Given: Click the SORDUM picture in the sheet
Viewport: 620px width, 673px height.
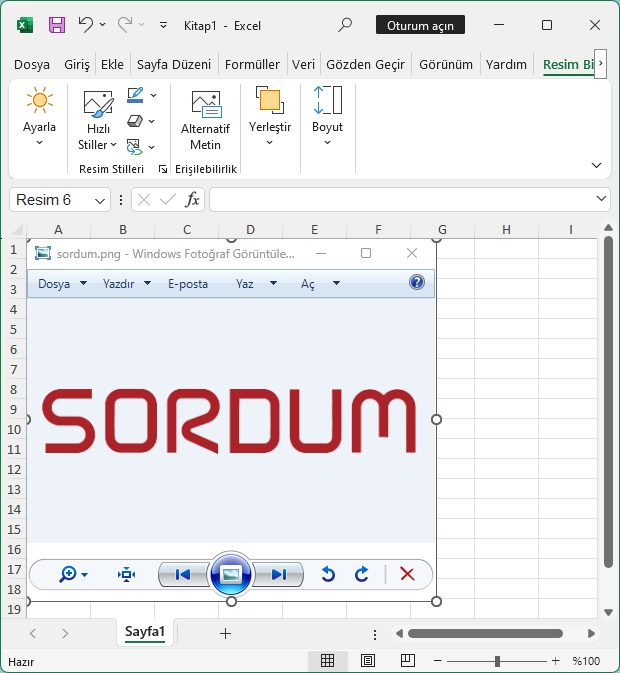Looking at the screenshot, I should coord(232,421).
